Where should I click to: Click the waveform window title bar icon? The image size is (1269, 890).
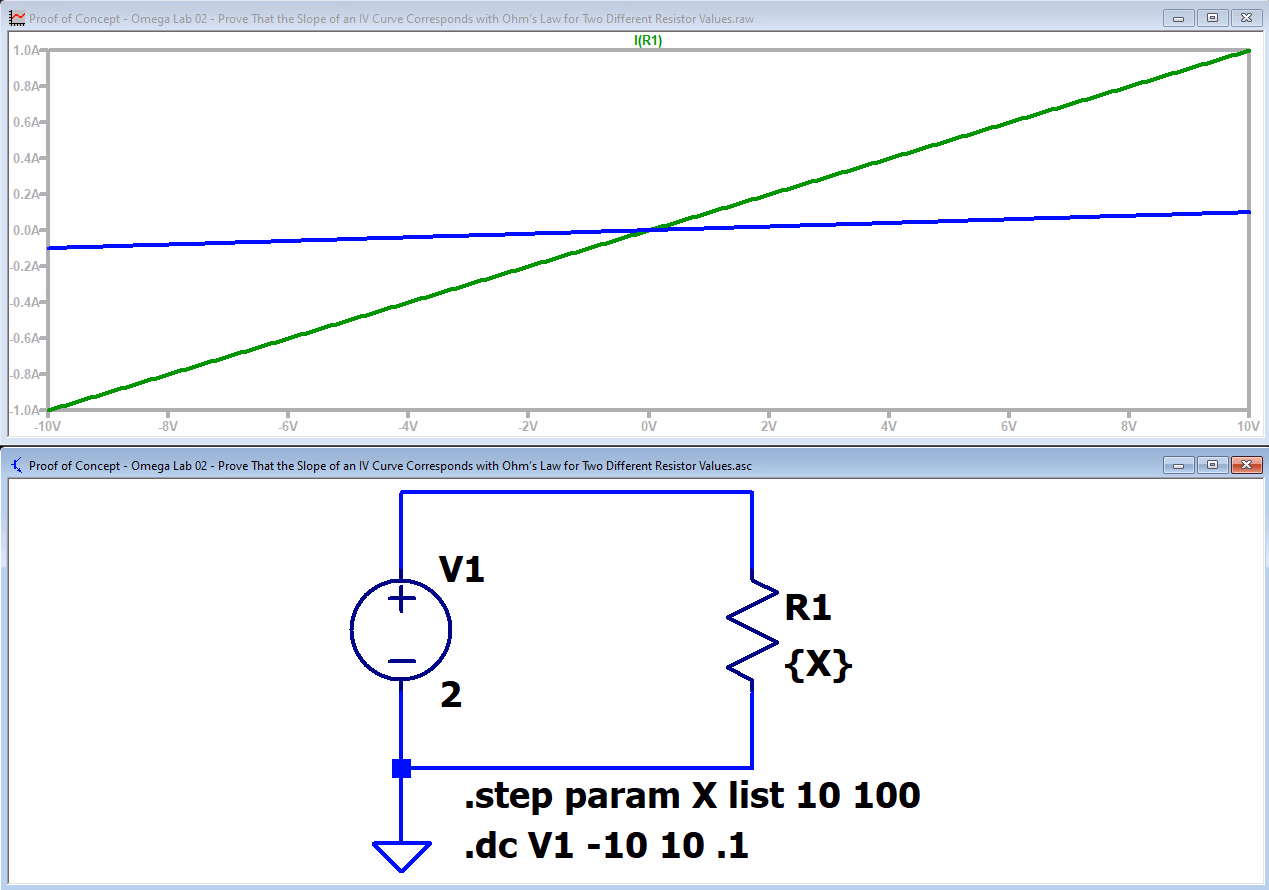[x=16, y=18]
